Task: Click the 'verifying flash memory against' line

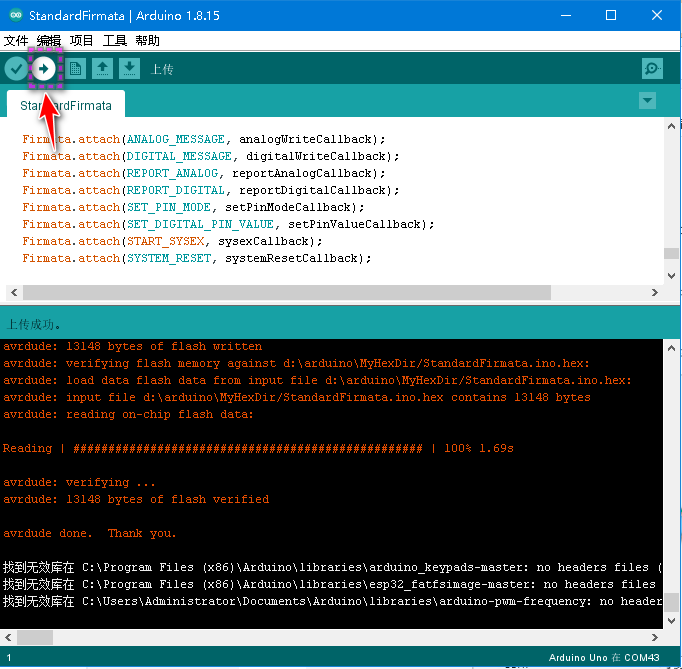Action: (296, 364)
